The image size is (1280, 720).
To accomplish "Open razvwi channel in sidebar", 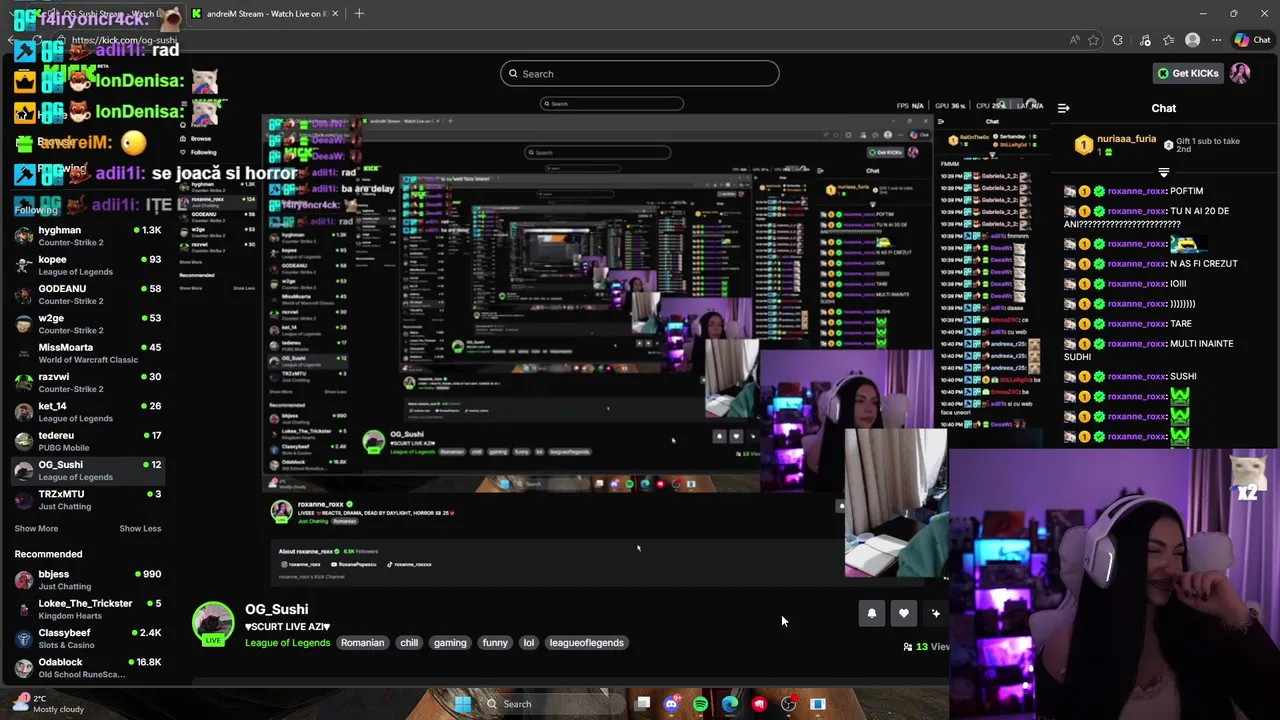I will [88, 382].
